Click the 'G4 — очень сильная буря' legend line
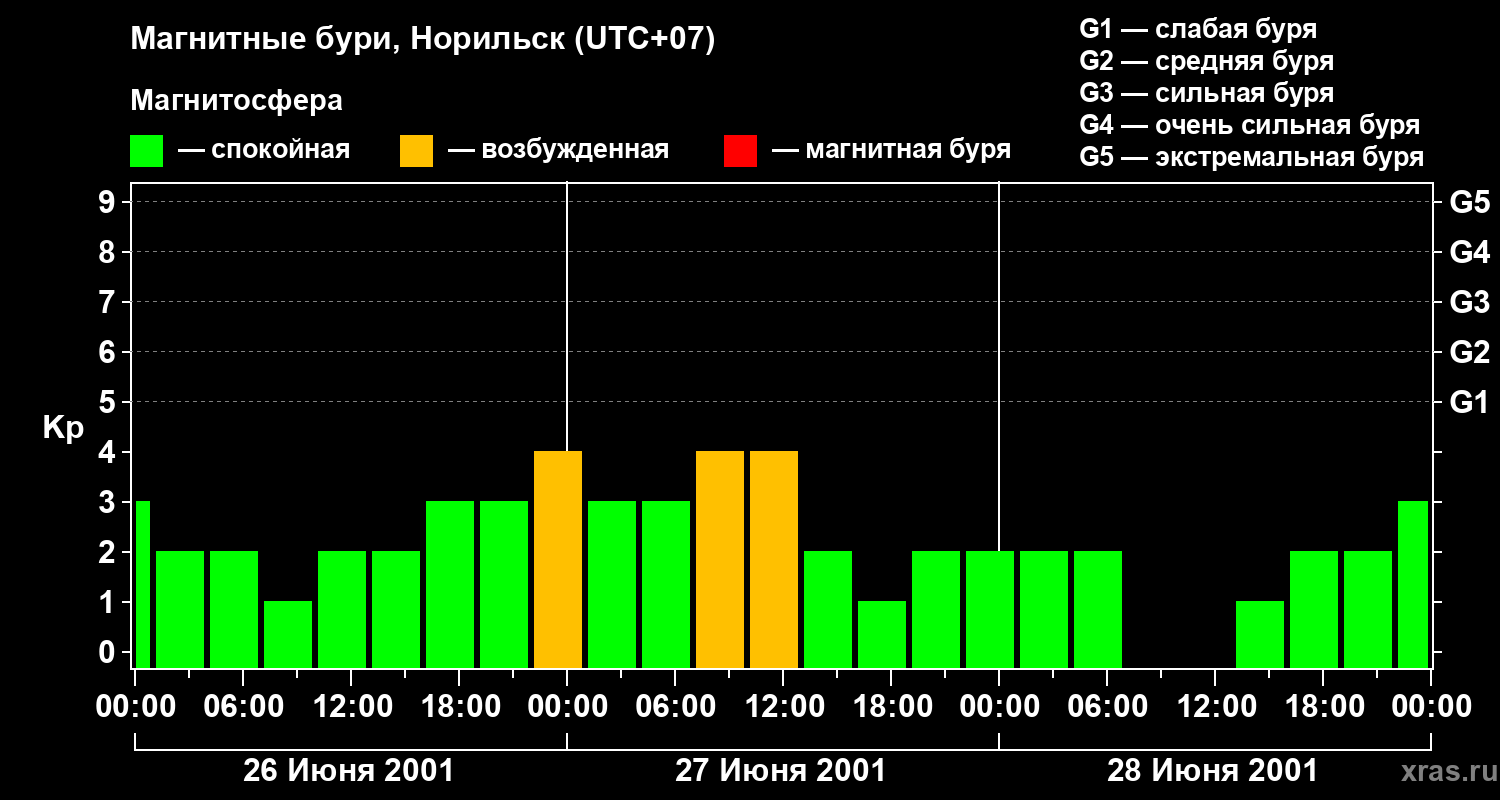 coord(1250,125)
